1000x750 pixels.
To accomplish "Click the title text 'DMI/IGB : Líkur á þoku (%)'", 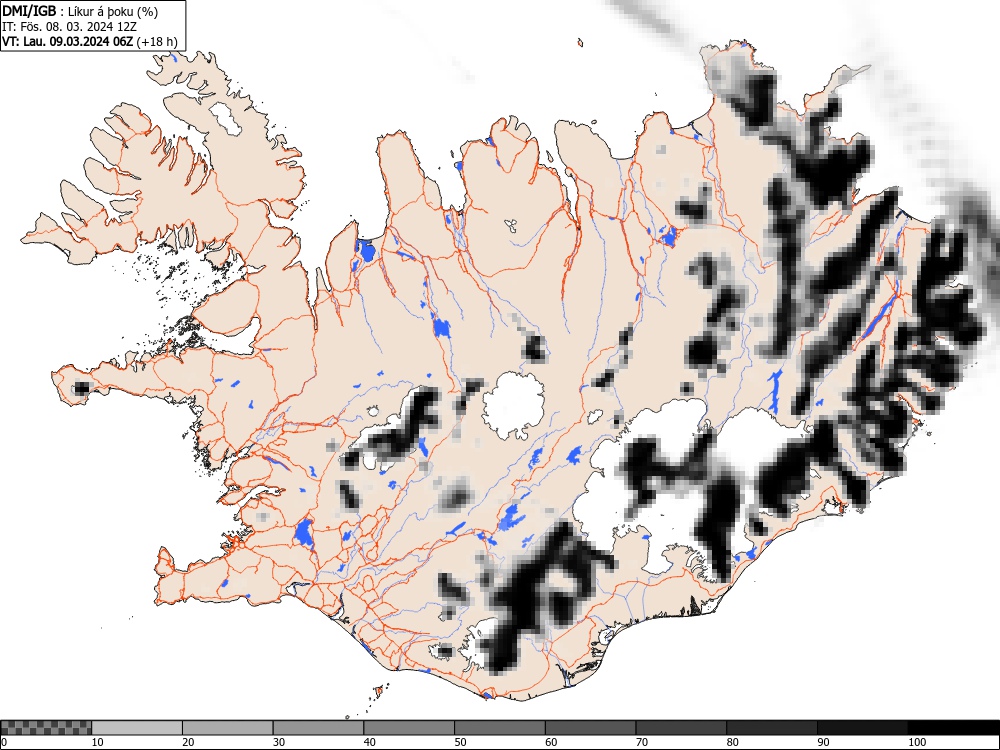I will click(x=80, y=11).
